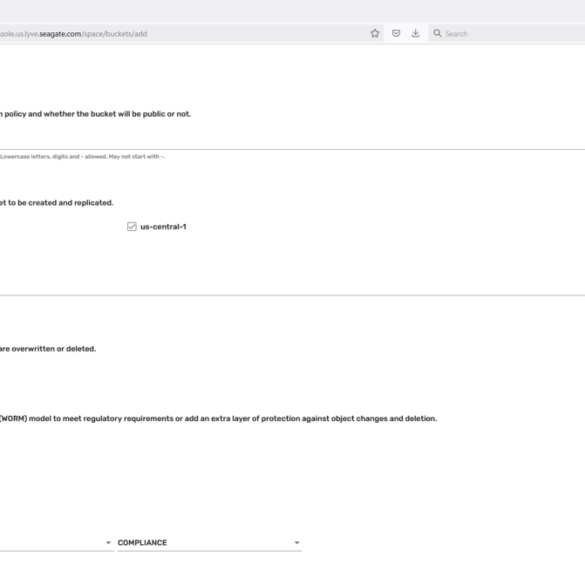Viewport: 585px width, 585px height.
Task: Click the bucket name input line
Action: [292, 143]
